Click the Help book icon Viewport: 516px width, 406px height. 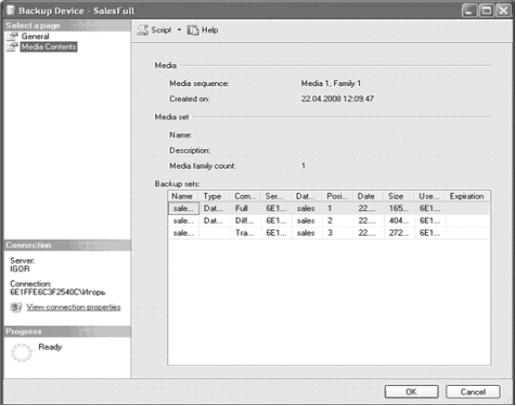coord(193,30)
